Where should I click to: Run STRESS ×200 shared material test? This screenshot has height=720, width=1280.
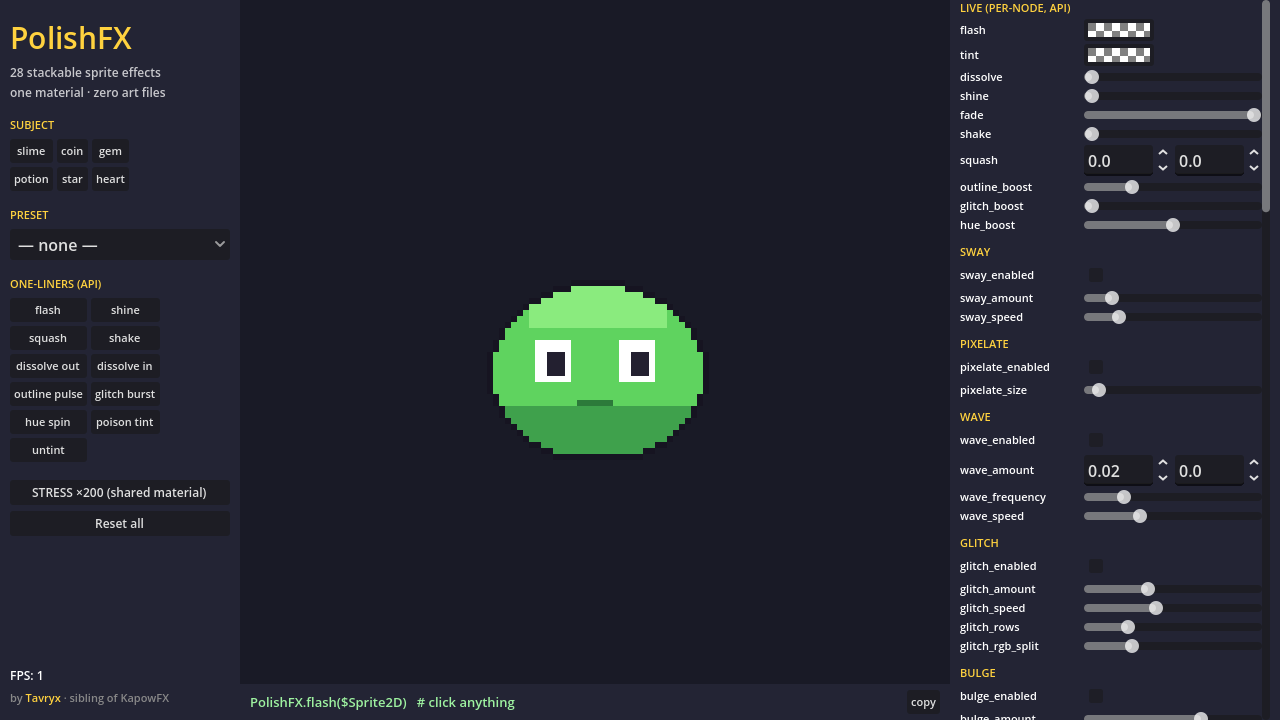[120, 492]
